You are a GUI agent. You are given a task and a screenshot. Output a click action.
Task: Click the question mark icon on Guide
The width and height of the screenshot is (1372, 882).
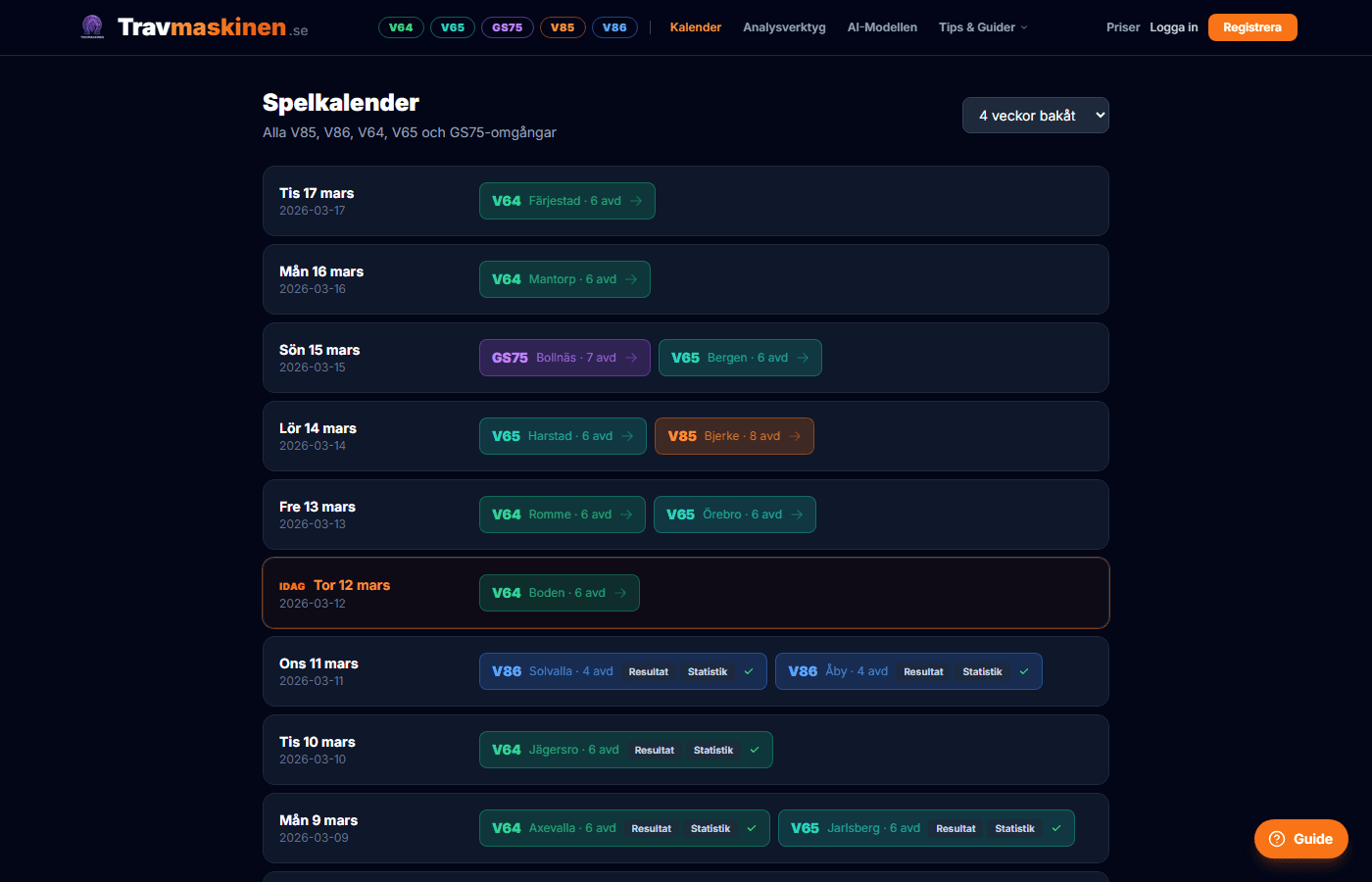pyautogui.click(x=1276, y=839)
